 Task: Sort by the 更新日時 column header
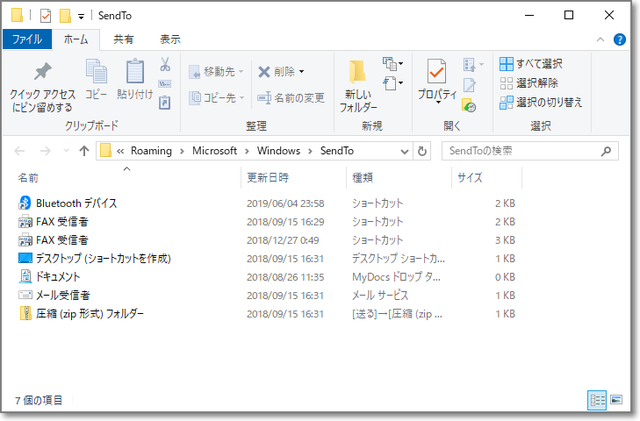[268, 177]
